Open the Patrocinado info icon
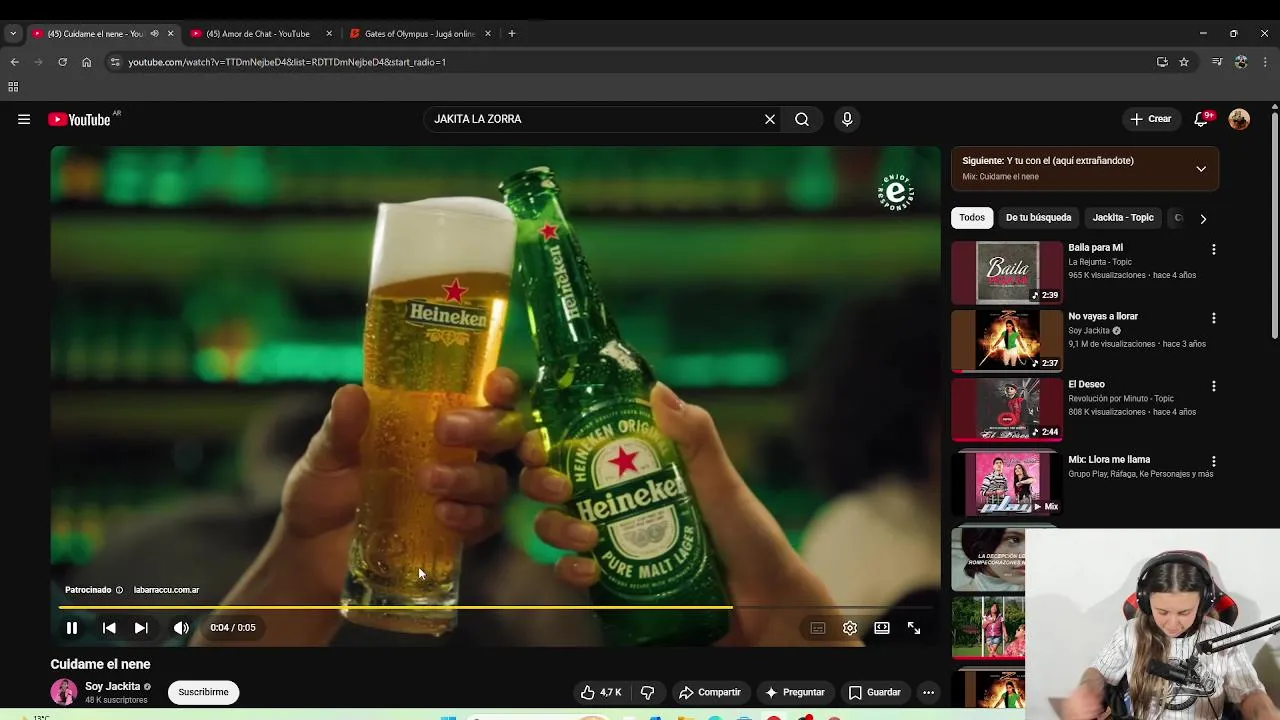The width and height of the screenshot is (1280, 720). tap(119, 590)
